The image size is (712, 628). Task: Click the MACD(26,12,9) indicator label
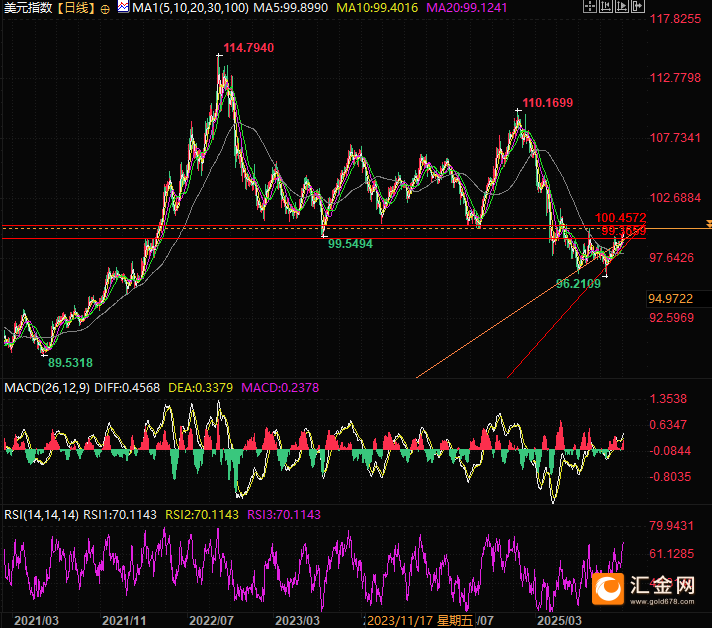coord(47,388)
